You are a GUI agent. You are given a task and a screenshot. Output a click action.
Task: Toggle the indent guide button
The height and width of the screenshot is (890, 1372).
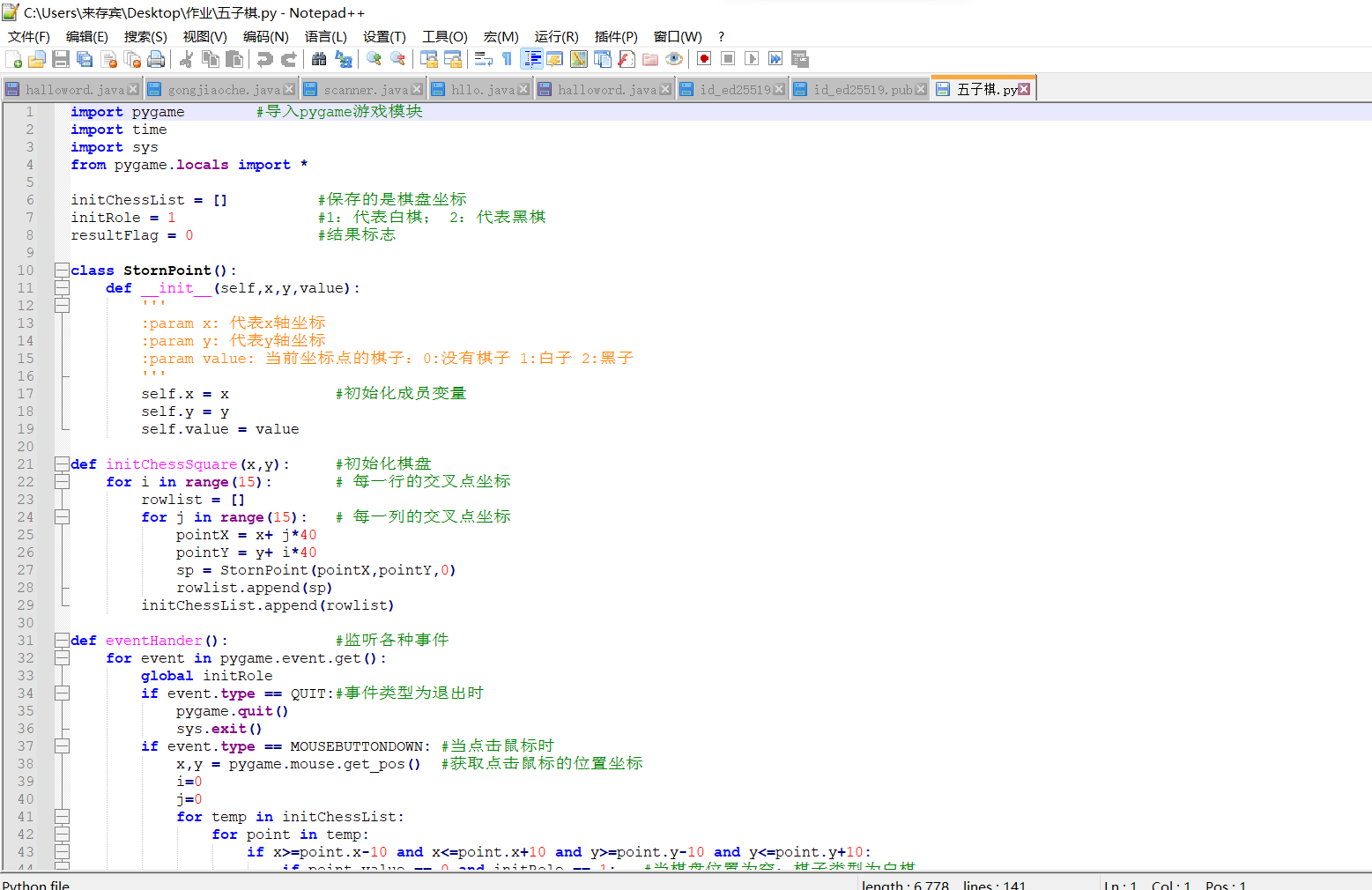click(x=532, y=59)
